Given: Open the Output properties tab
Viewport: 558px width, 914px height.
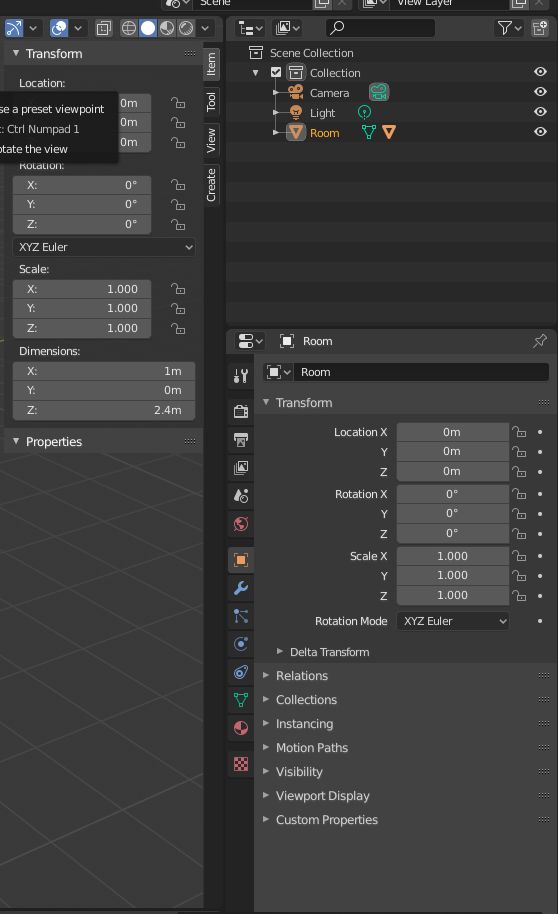Looking at the screenshot, I should point(241,439).
